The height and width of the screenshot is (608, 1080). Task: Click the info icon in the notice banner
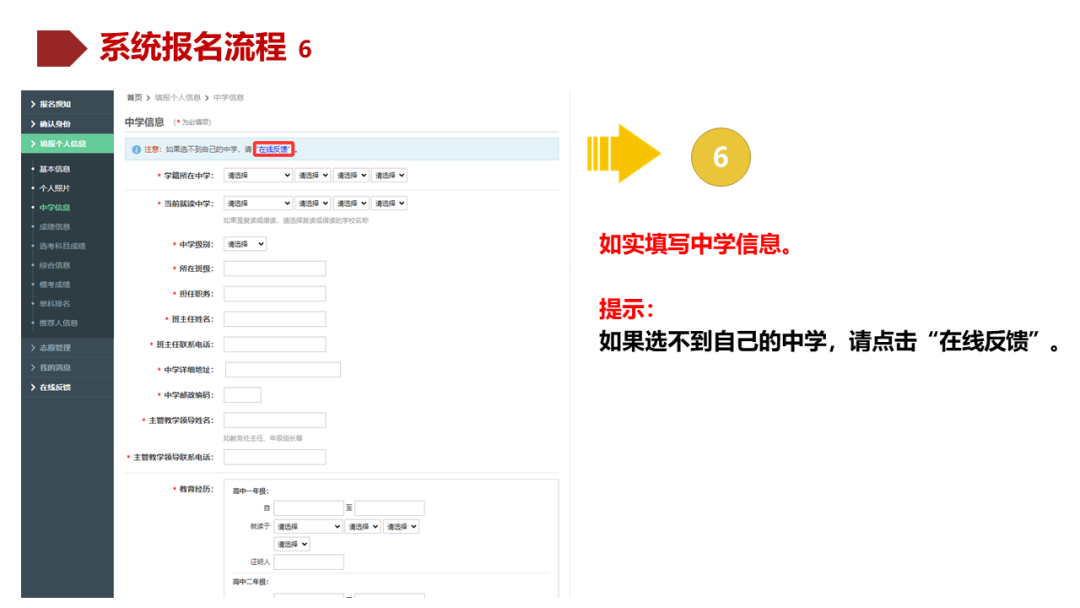[x=135, y=146]
